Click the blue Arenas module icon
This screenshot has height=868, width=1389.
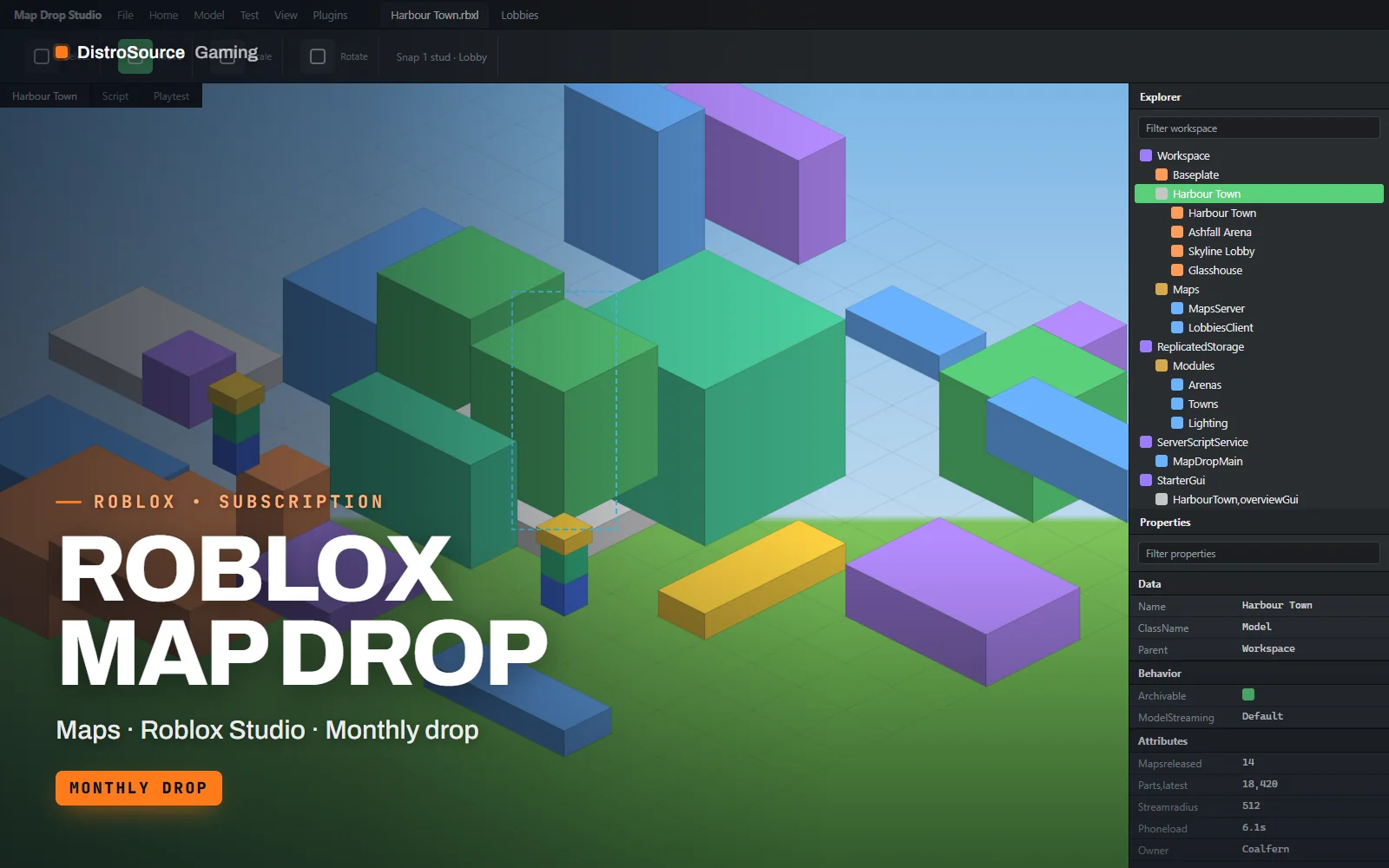(x=1177, y=385)
